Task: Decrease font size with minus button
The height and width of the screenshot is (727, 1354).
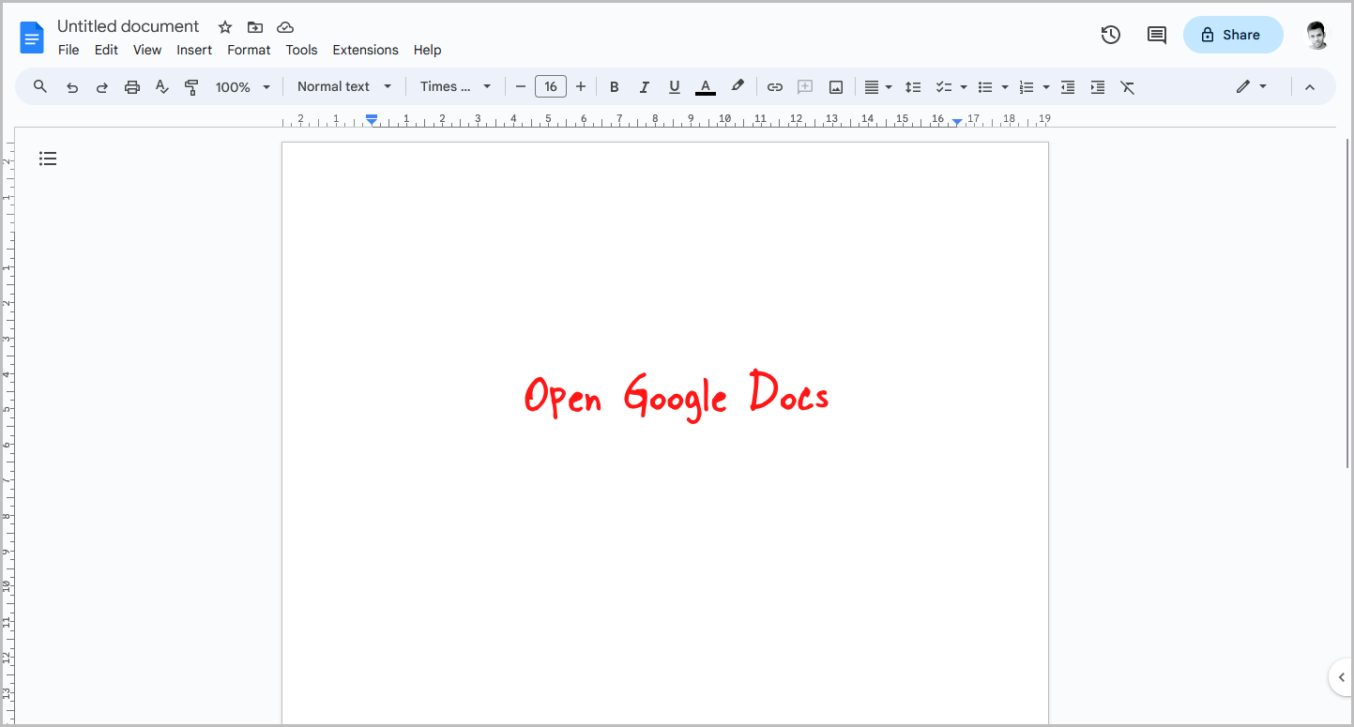Action: 520,87
